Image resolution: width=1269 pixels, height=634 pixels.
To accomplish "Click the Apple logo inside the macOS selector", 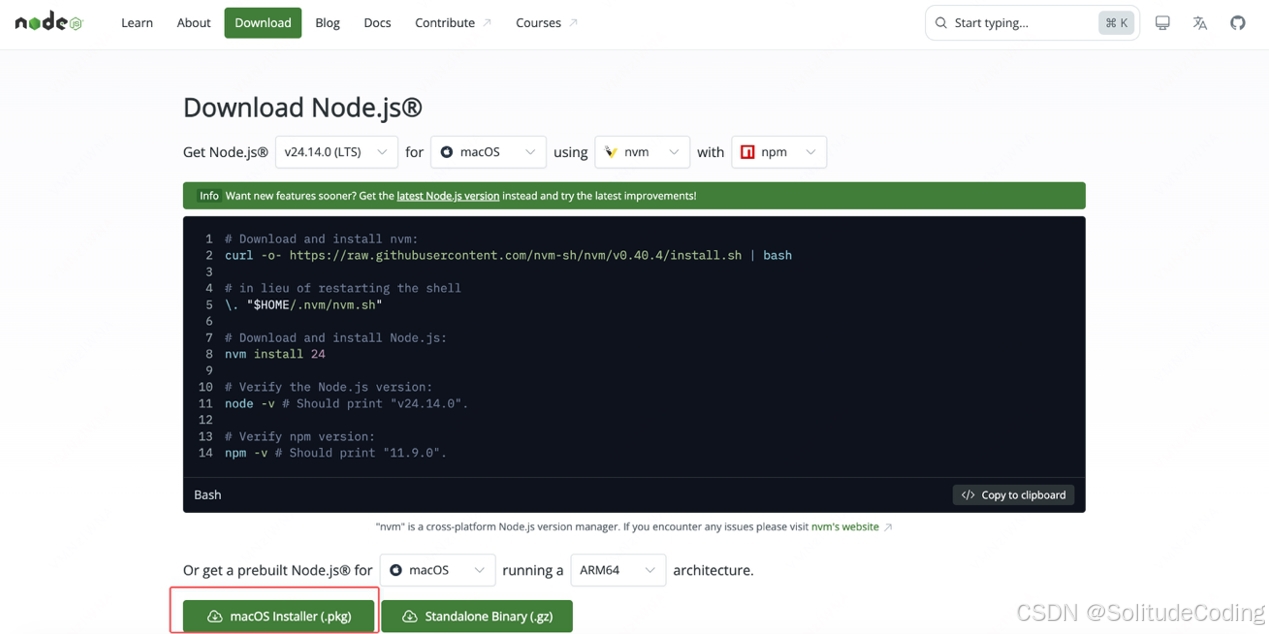I will point(447,152).
